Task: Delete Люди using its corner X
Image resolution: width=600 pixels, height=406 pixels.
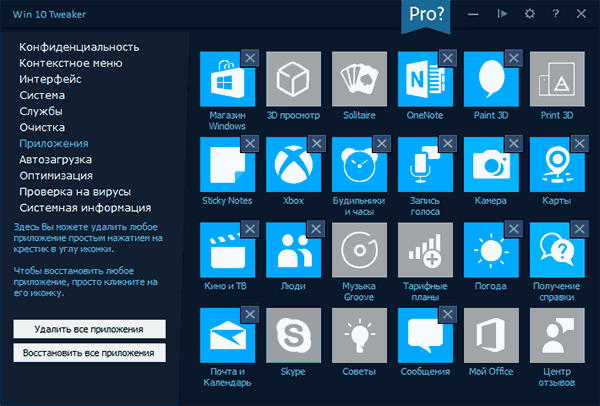Action: [316, 229]
